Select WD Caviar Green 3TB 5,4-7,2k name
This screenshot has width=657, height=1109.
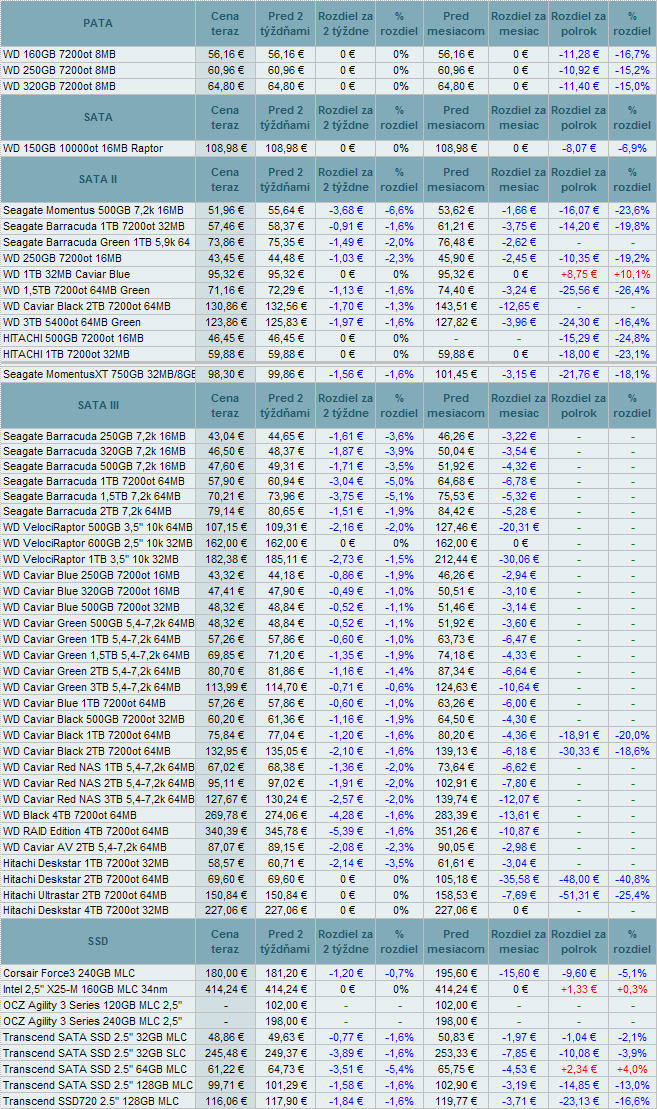91,687
